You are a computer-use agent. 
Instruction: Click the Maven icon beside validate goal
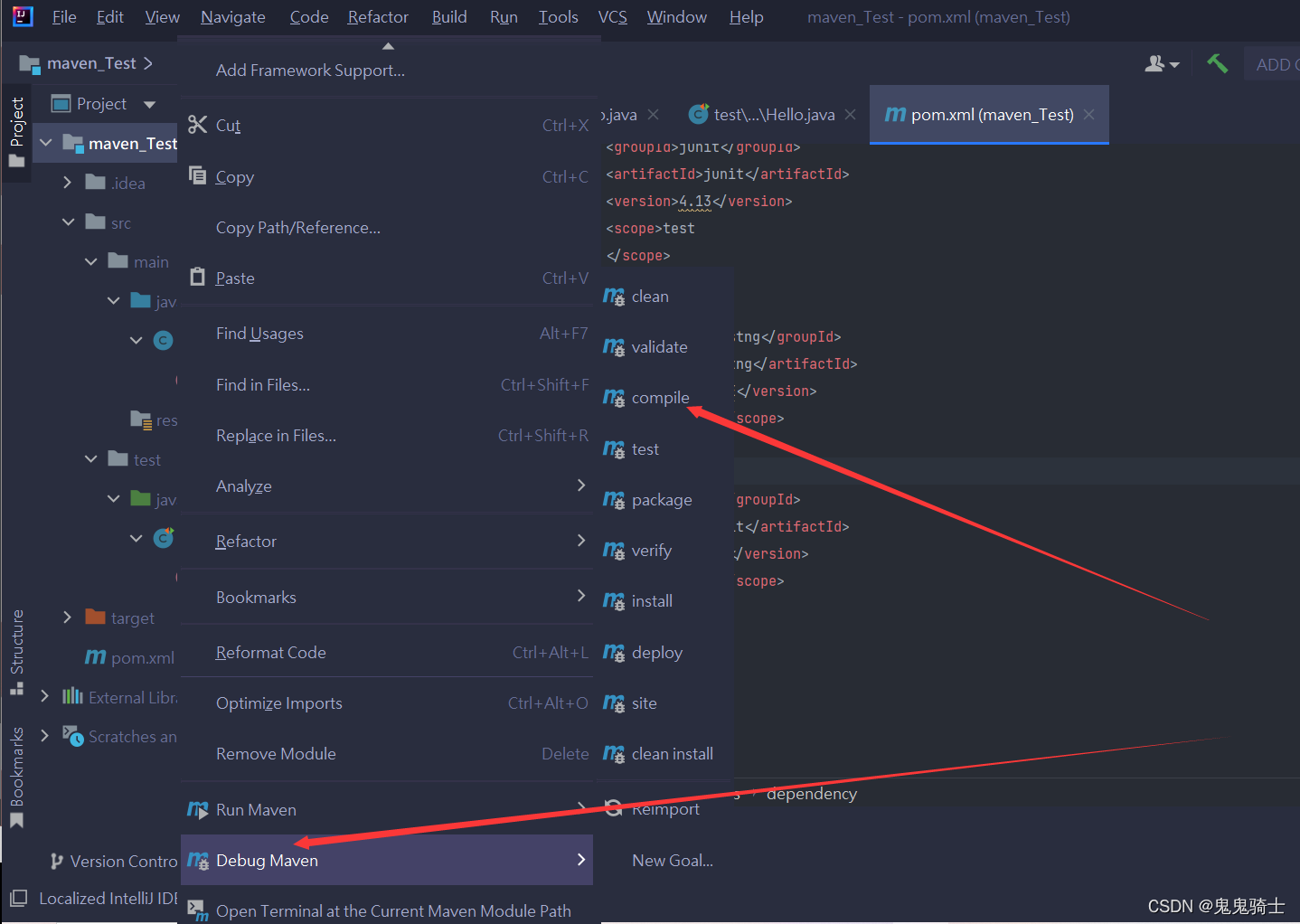tap(614, 347)
